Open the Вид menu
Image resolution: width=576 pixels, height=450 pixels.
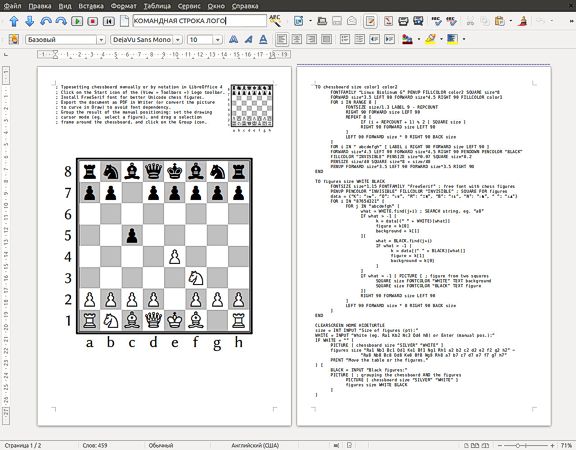65,6
